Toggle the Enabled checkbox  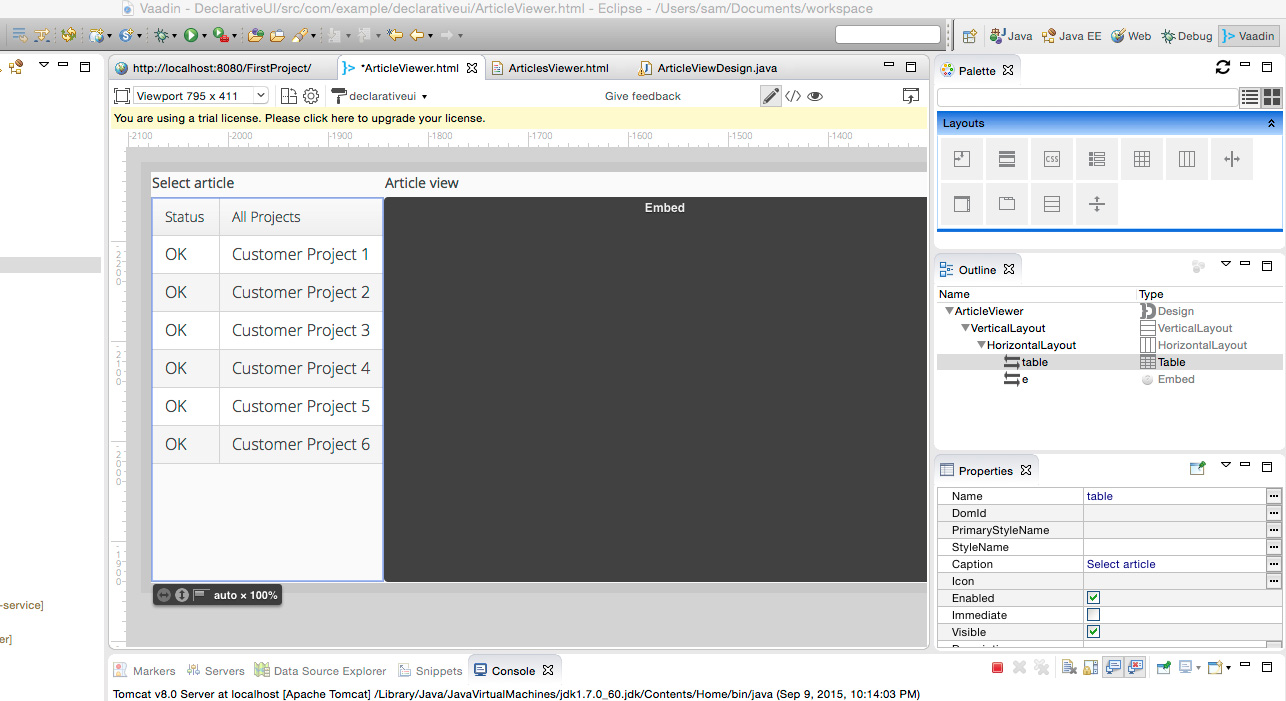click(1093, 598)
